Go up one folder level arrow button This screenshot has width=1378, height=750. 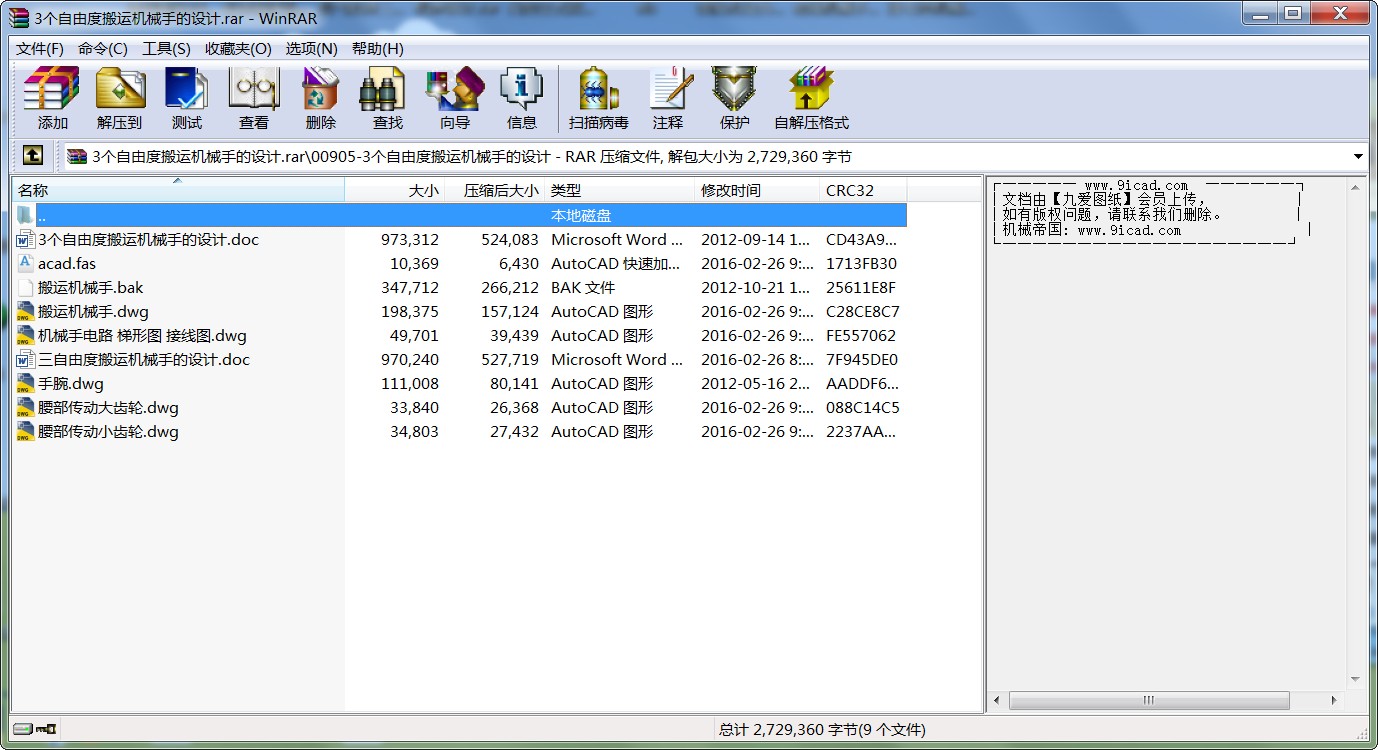(33, 156)
